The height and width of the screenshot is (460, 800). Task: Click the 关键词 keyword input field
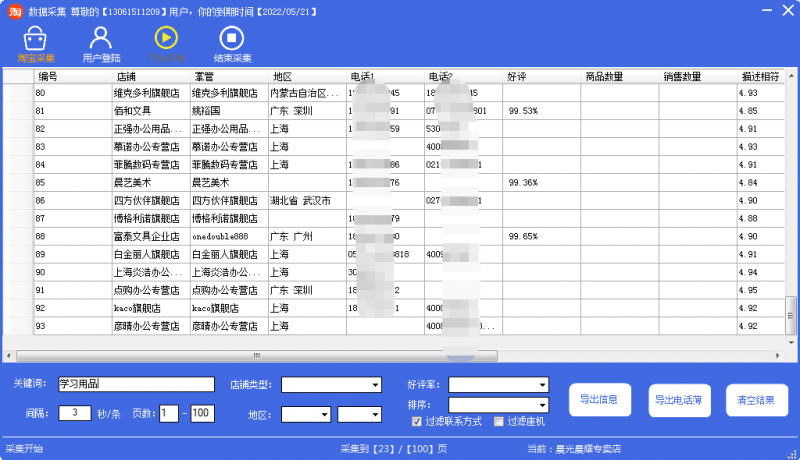(136, 384)
